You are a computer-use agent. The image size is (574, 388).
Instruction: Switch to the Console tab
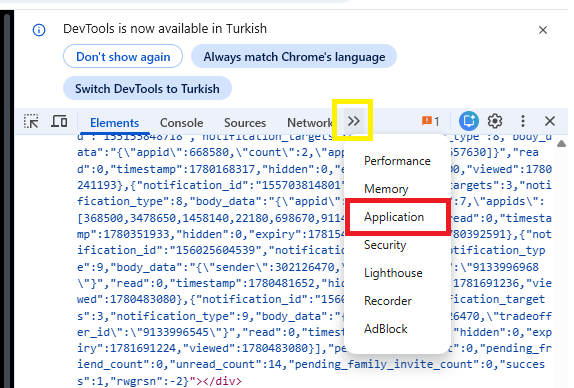[x=182, y=123]
